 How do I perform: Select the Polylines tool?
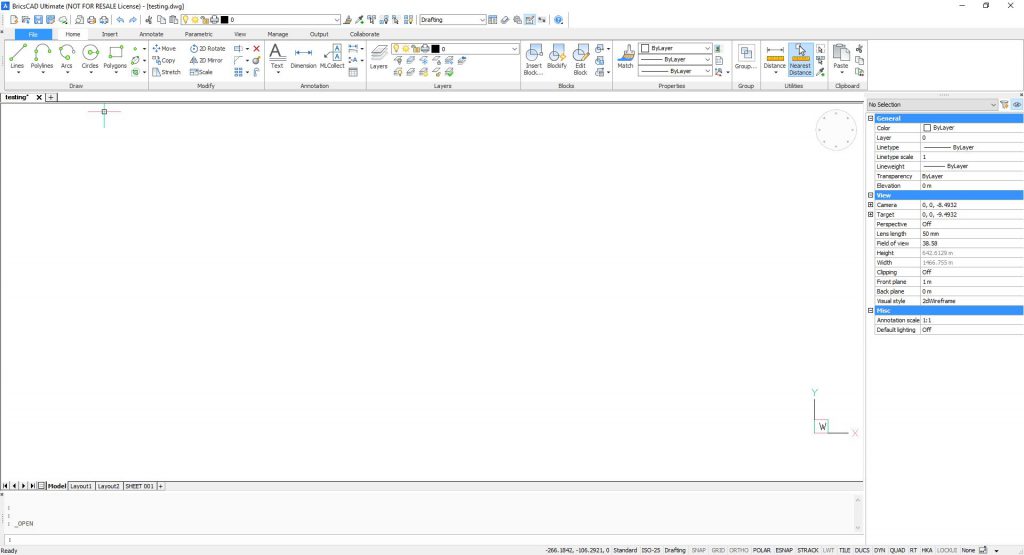coord(42,57)
